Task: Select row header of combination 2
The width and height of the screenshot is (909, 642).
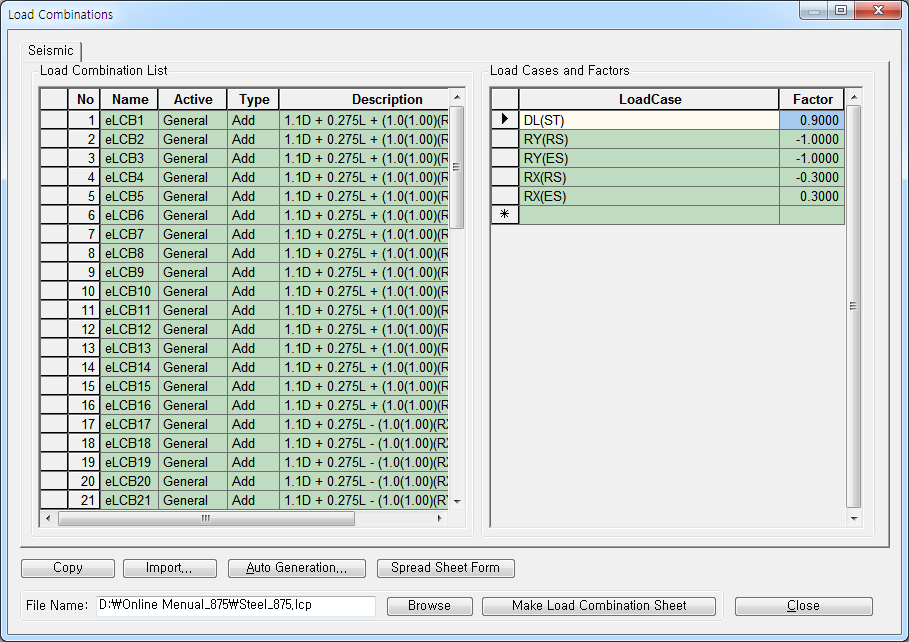Action: (54, 139)
